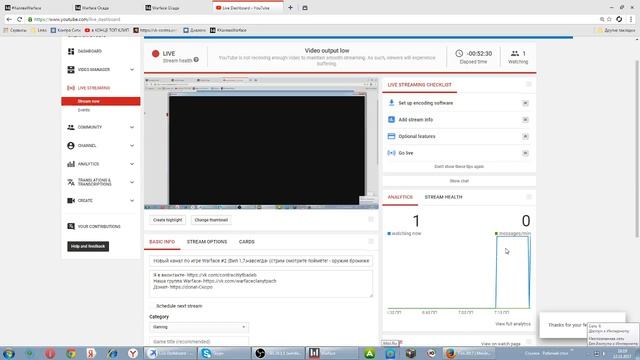Select the Stream Health tab
640x360 pixels.
(x=443, y=197)
